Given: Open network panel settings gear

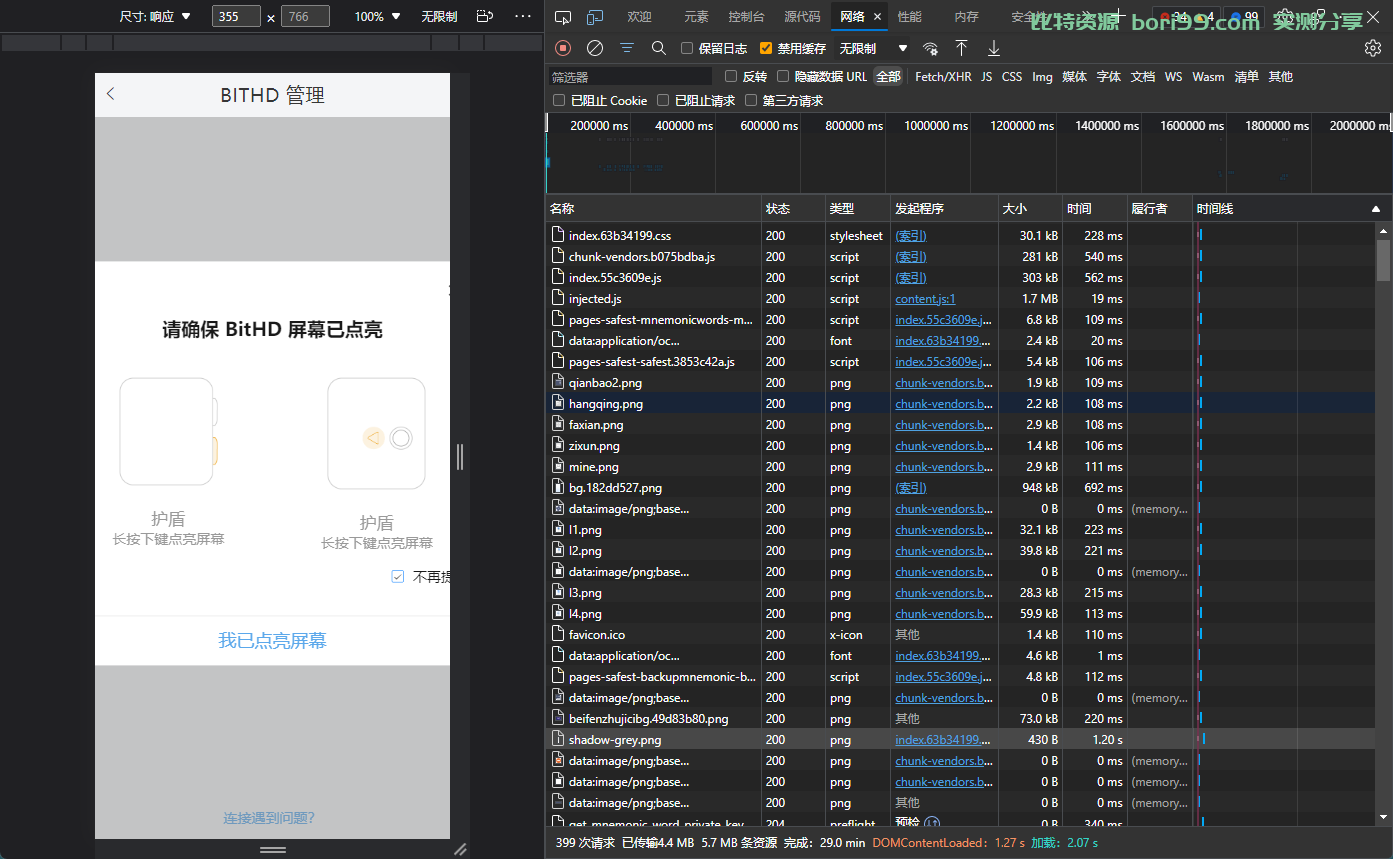Looking at the screenshot, I should point(1373,48).
